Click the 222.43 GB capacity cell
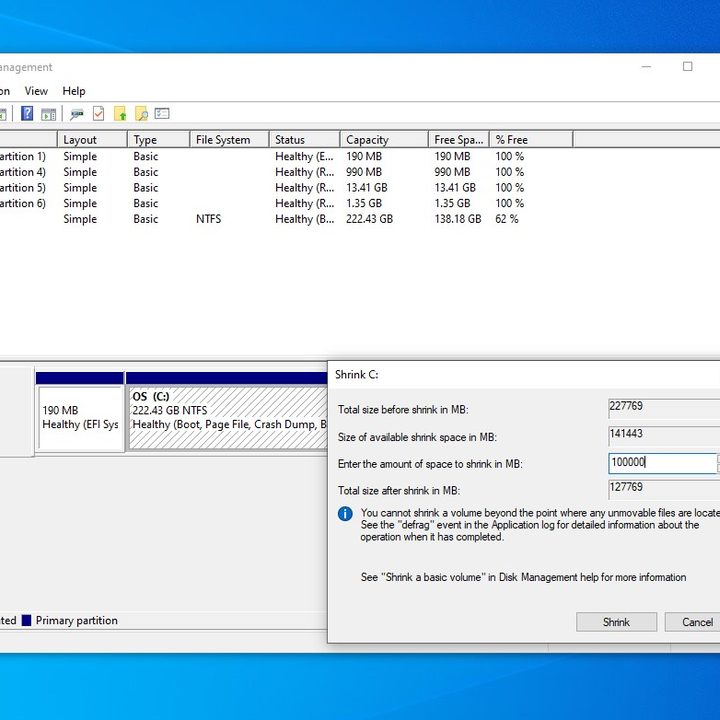720x720 pixels. [x=370, y=219]
